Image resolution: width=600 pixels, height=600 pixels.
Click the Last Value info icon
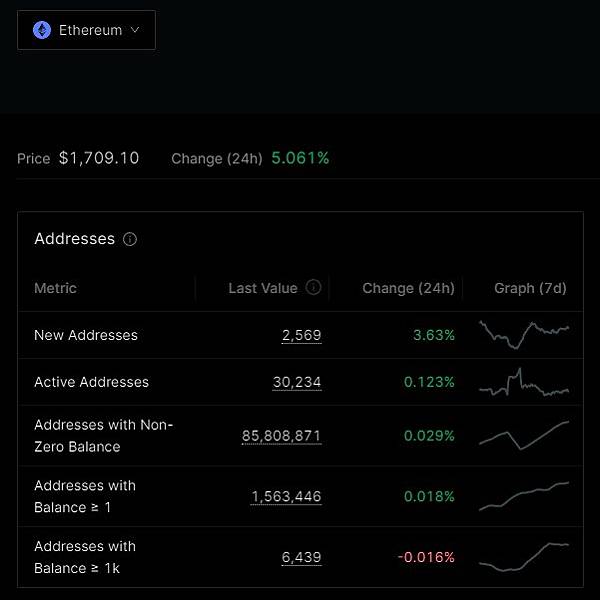click(x=313, y=288)
